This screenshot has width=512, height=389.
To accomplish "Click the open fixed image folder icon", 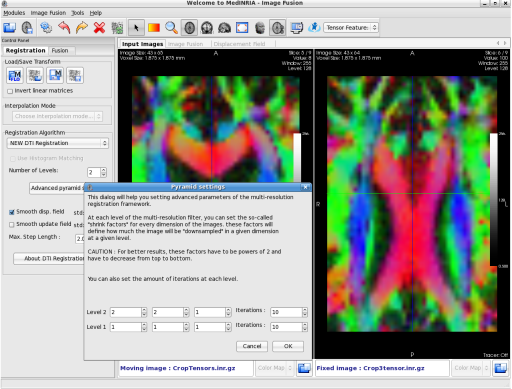I will tap(501, 368).
